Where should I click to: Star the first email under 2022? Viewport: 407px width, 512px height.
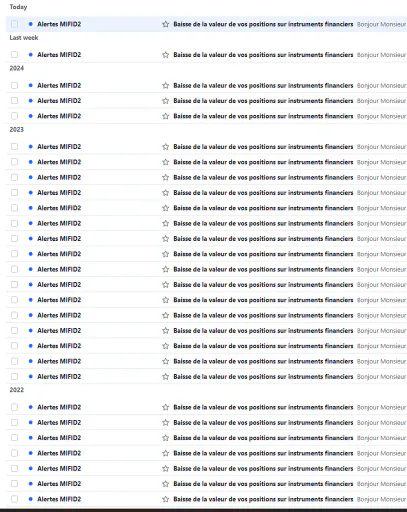pos(165,407)
